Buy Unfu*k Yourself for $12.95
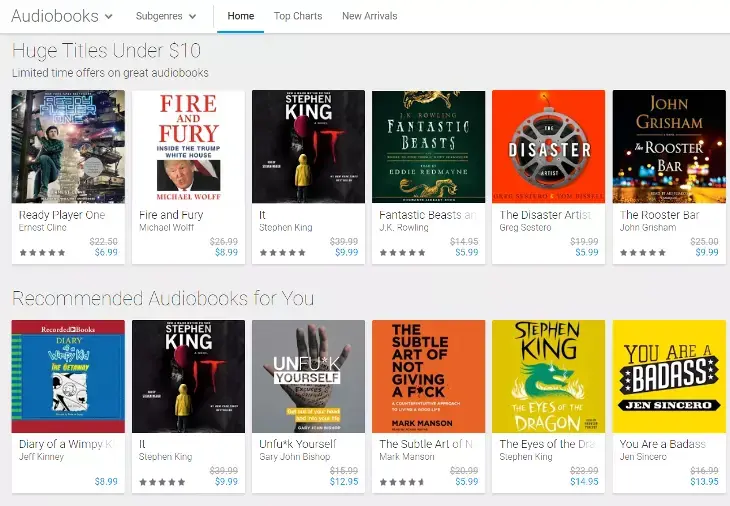The height and width of the screenshot is (506, 730). click(344, 482)
